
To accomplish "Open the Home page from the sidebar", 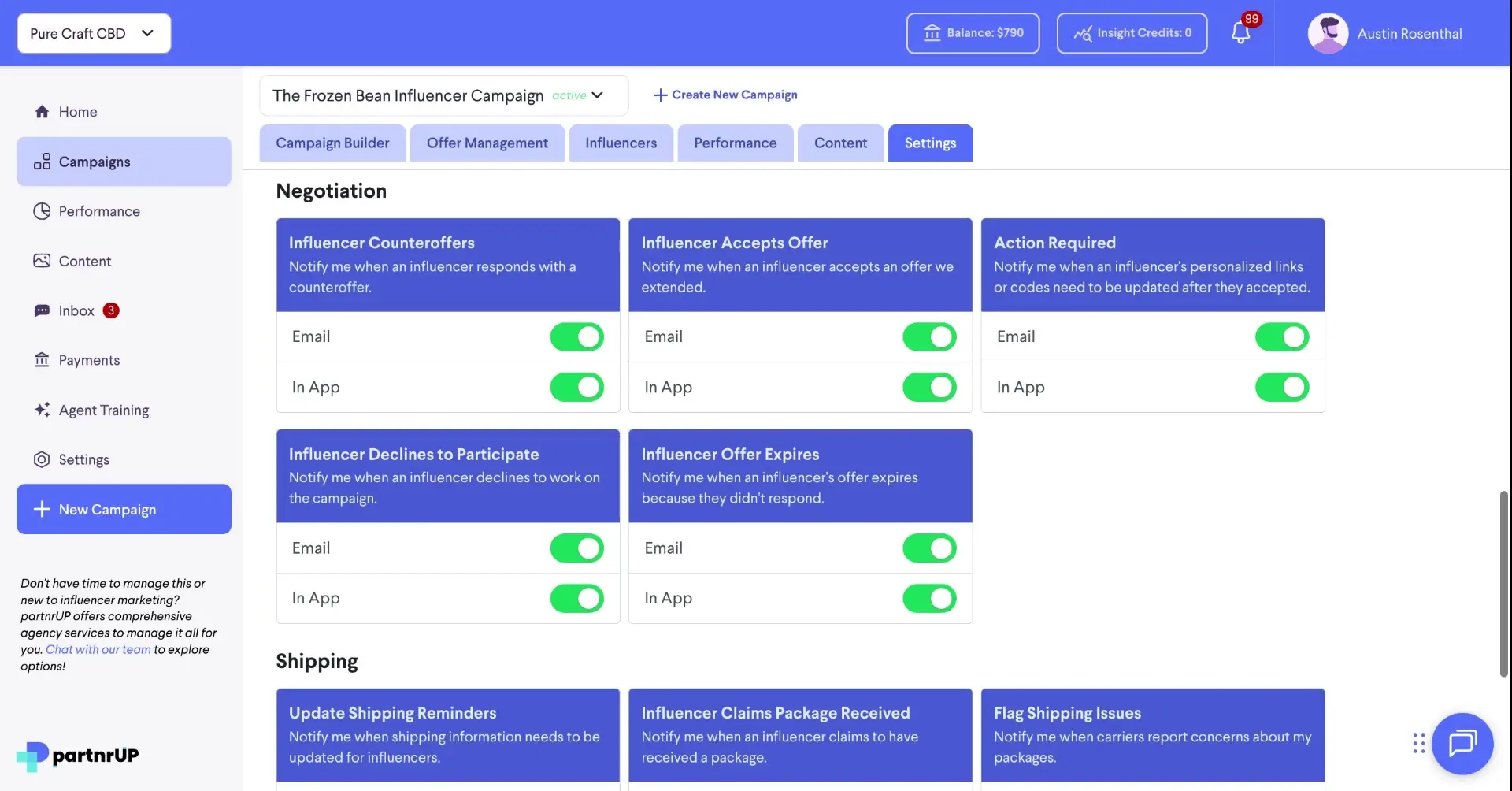I will (77, 111).
